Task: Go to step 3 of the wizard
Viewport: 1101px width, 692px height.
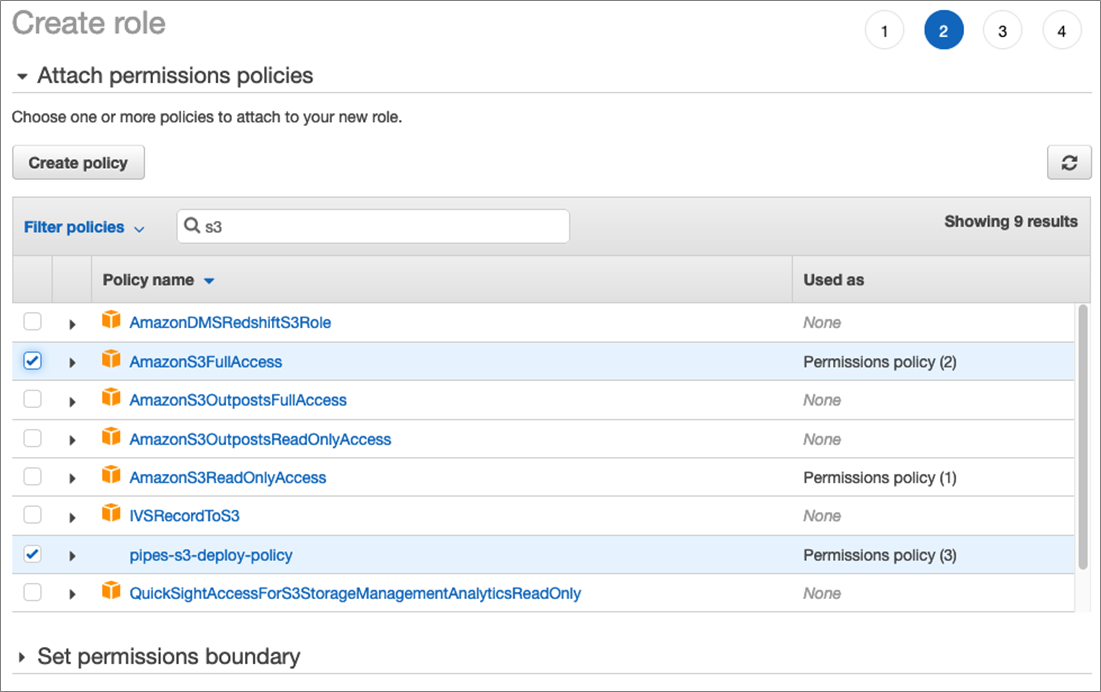Action: pyautogui.click(x=1002, y=32)
